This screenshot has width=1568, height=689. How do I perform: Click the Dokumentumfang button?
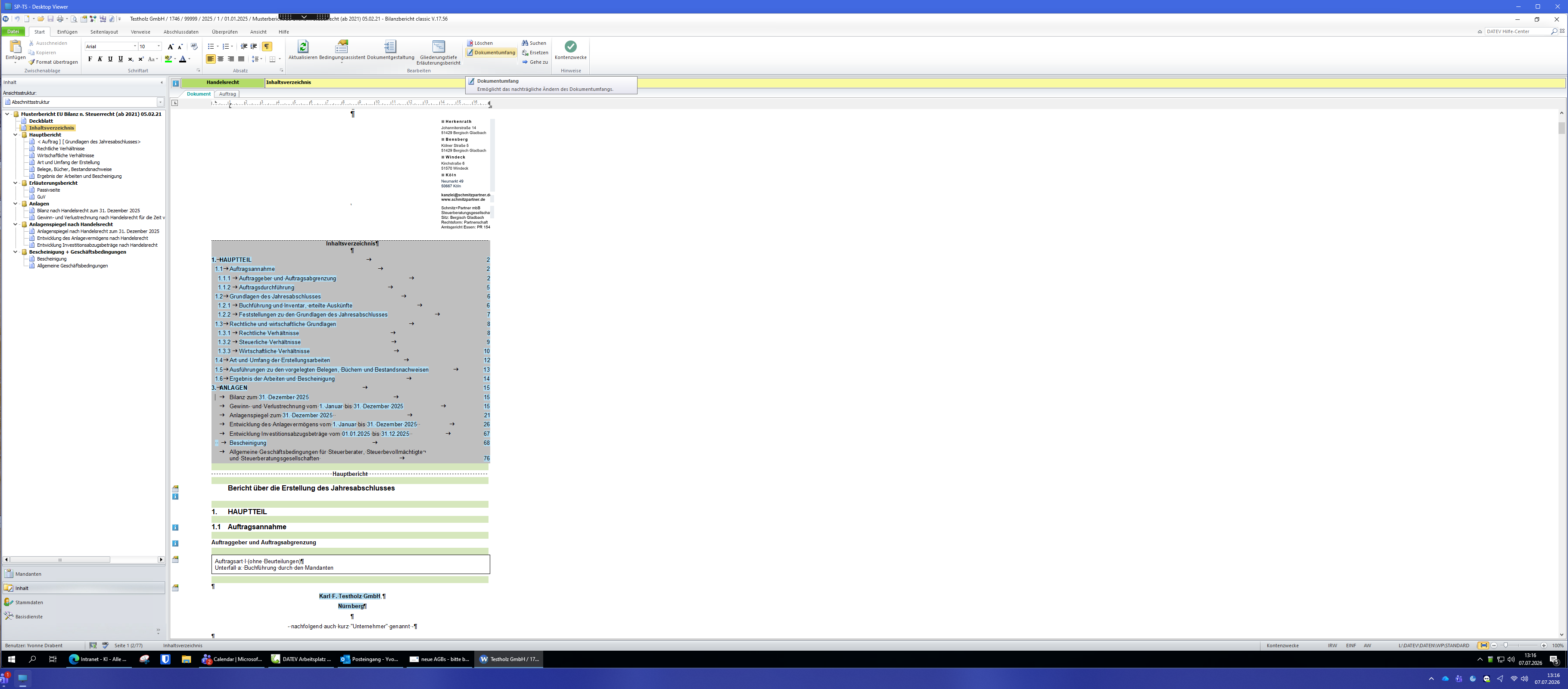point(491,53)
